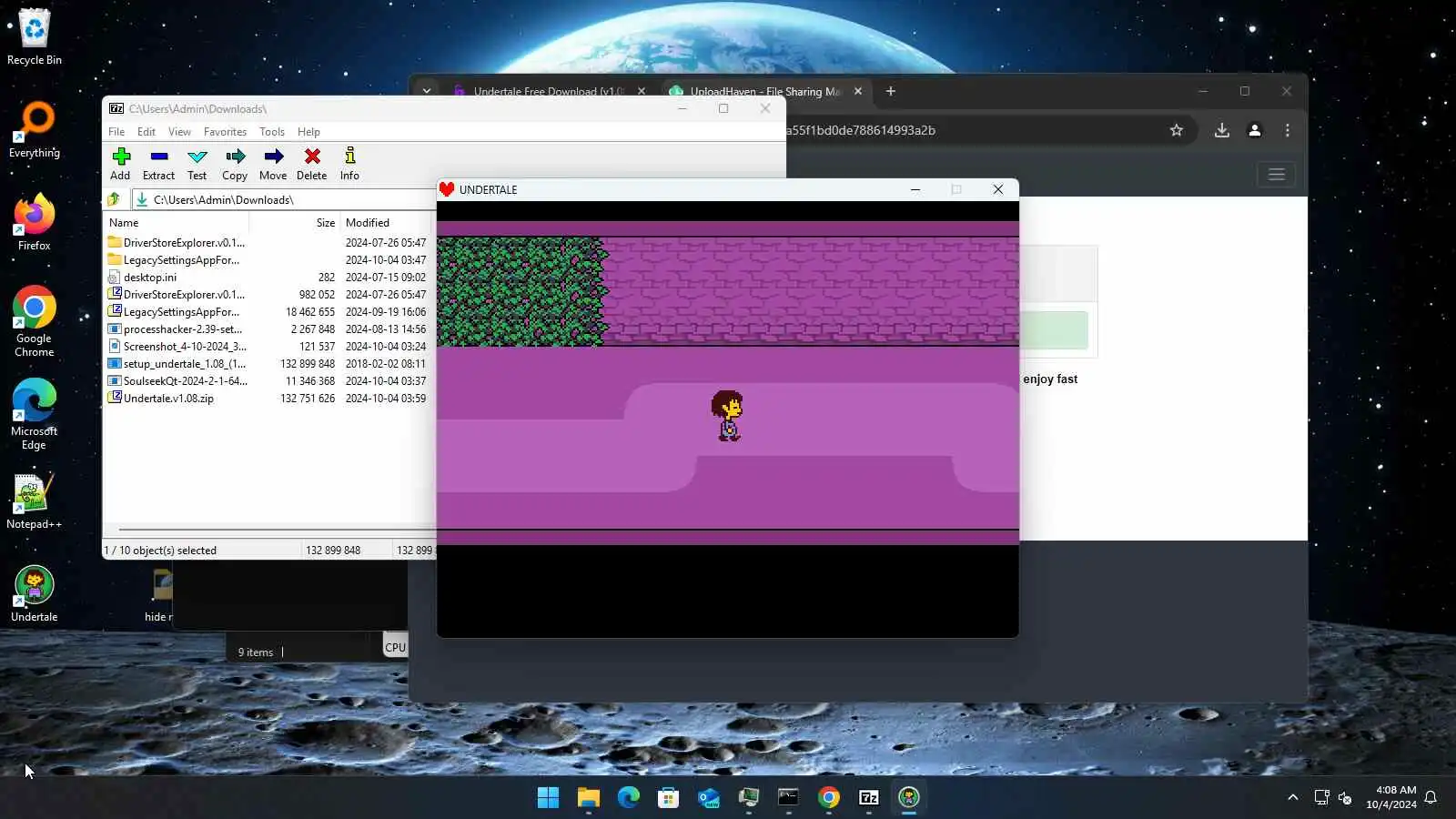Open Chrome three-dot menu
Image resolution: width=1456 pixels, height=819 pixels.
[x=1288, y=130]
